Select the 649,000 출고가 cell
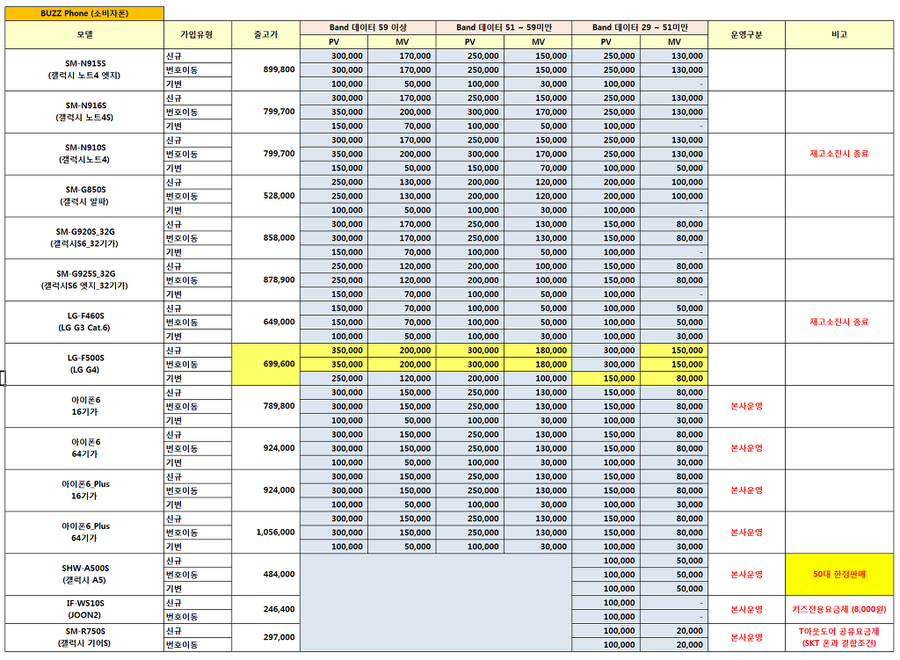Screen dimensions: 900x660 point(266,322)
